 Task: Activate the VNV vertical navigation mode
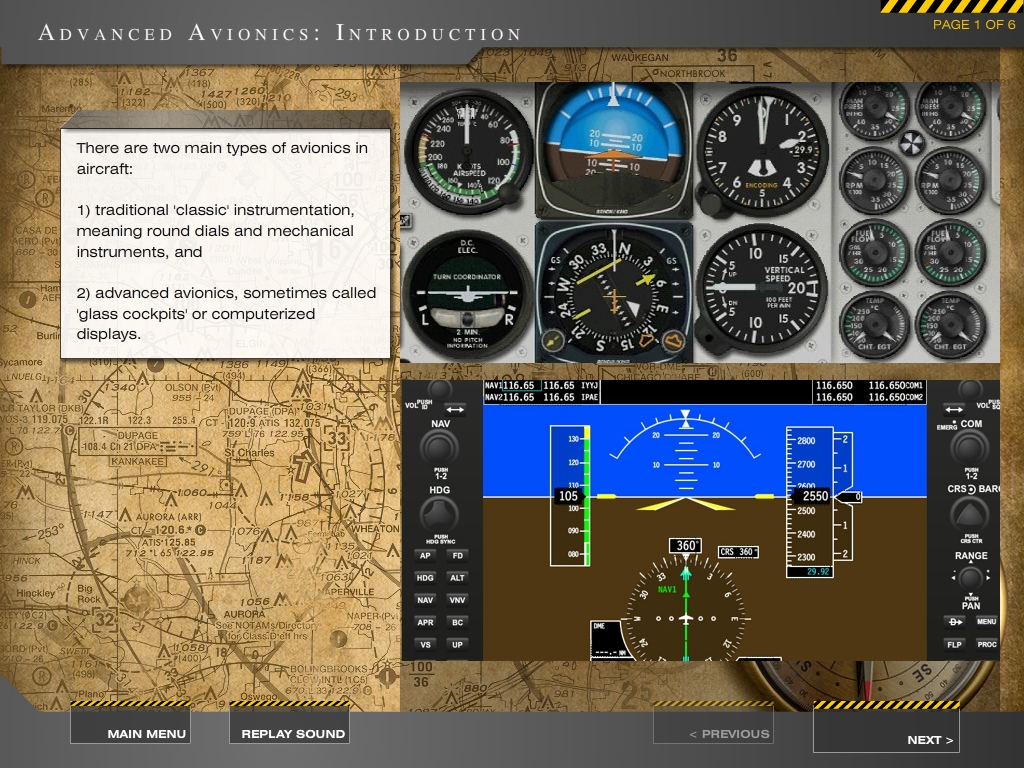point(457,599)
